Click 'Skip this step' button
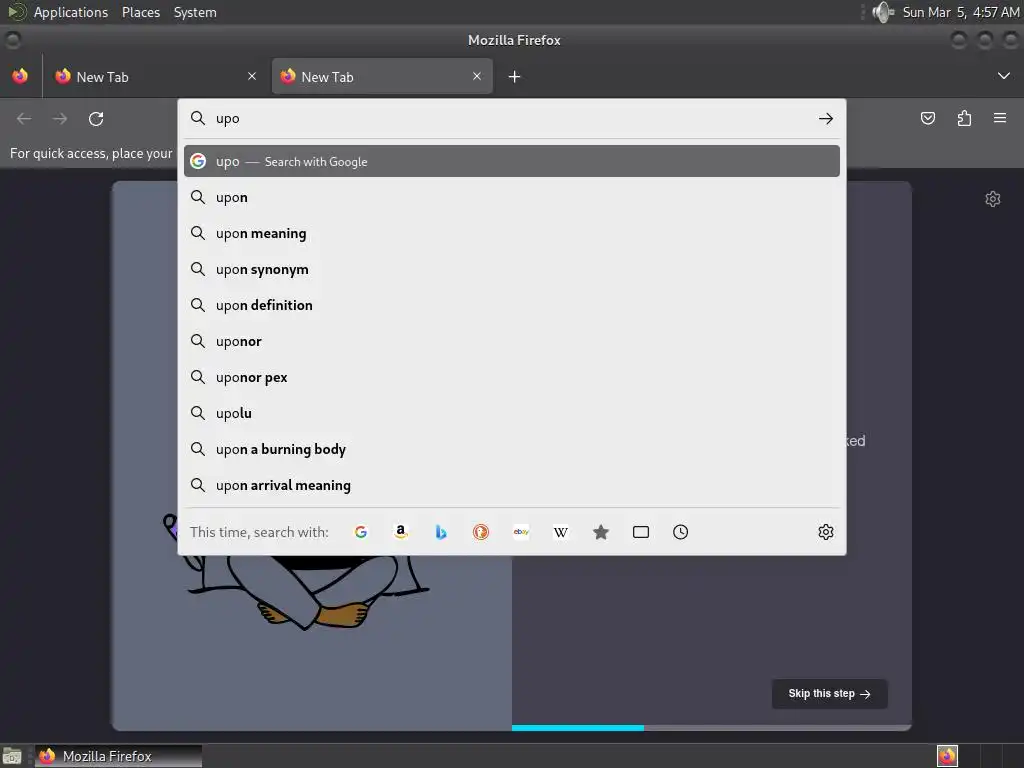 (829, 694)
